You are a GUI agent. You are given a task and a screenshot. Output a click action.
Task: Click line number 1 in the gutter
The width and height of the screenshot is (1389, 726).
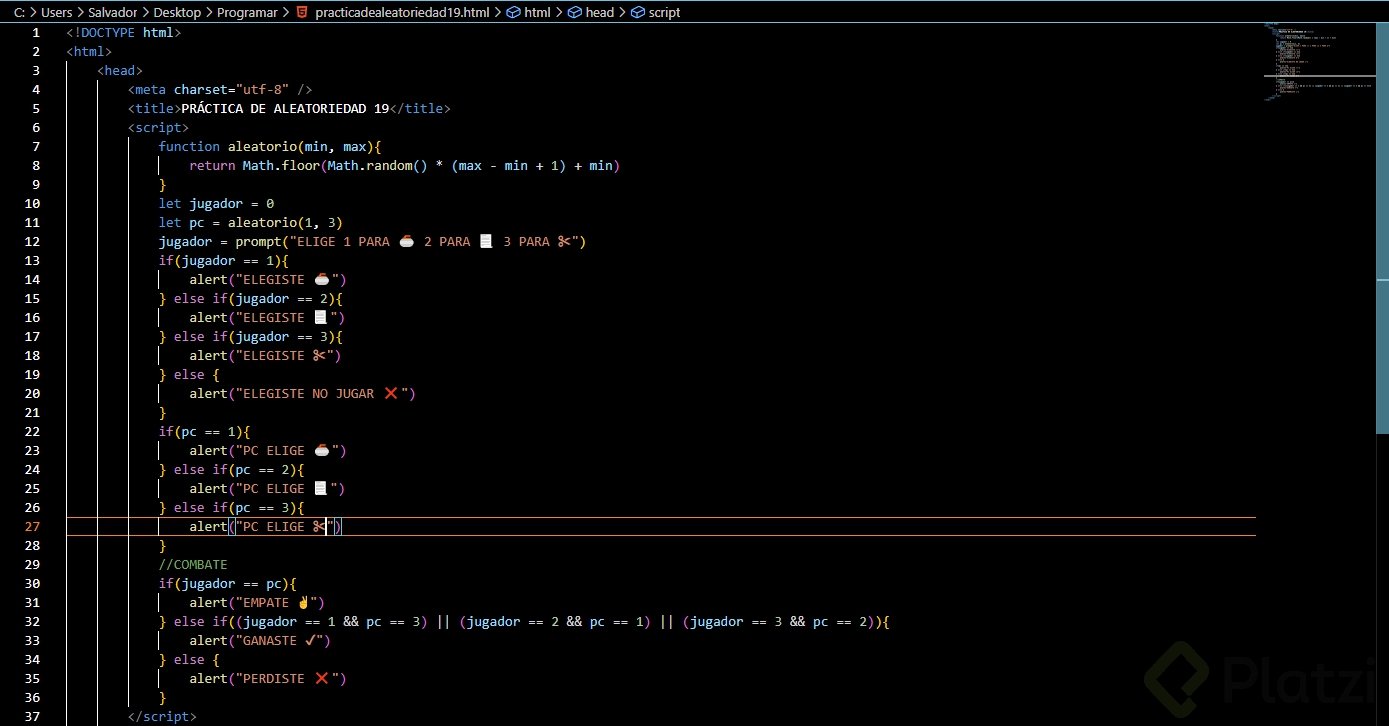[x=36, y=32]
